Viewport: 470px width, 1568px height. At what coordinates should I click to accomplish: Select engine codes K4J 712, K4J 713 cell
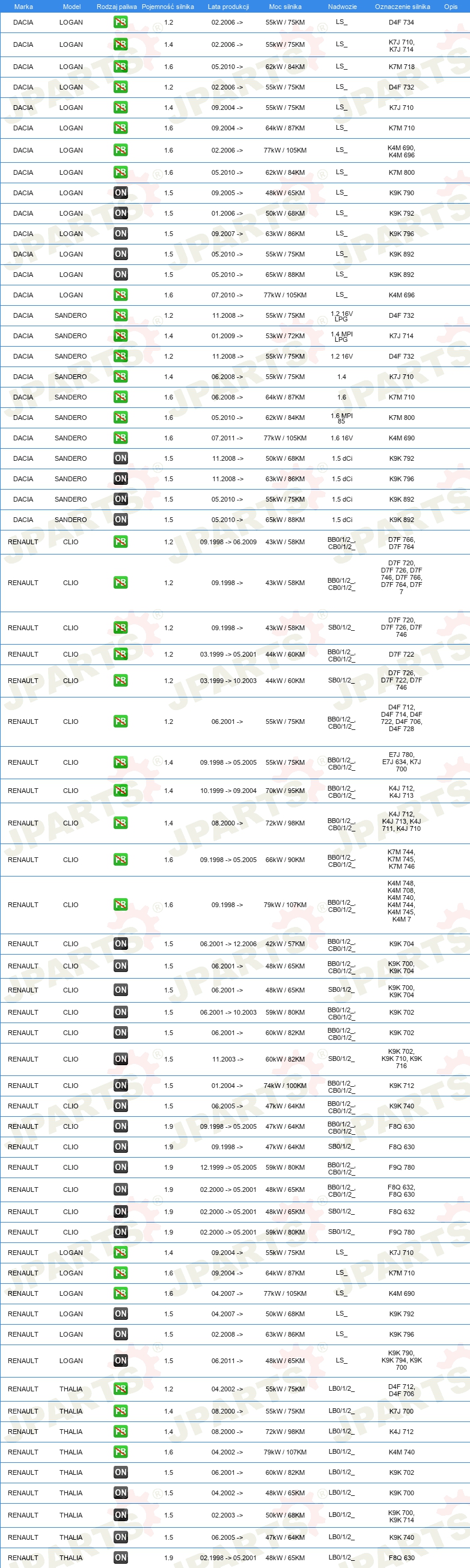point(401,791)
